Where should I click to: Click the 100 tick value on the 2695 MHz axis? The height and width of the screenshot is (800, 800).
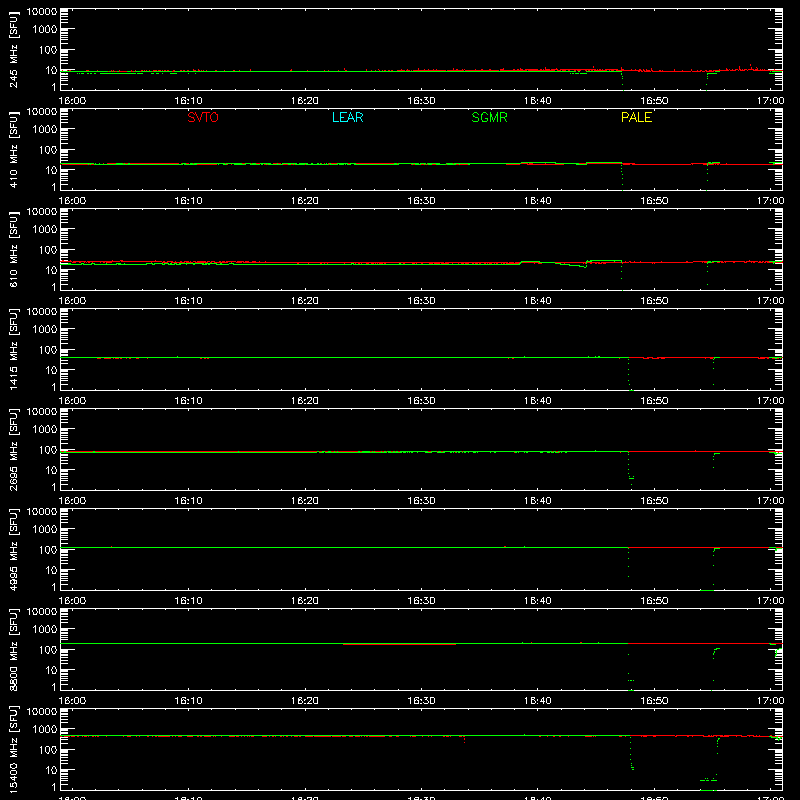coord(48,449)
